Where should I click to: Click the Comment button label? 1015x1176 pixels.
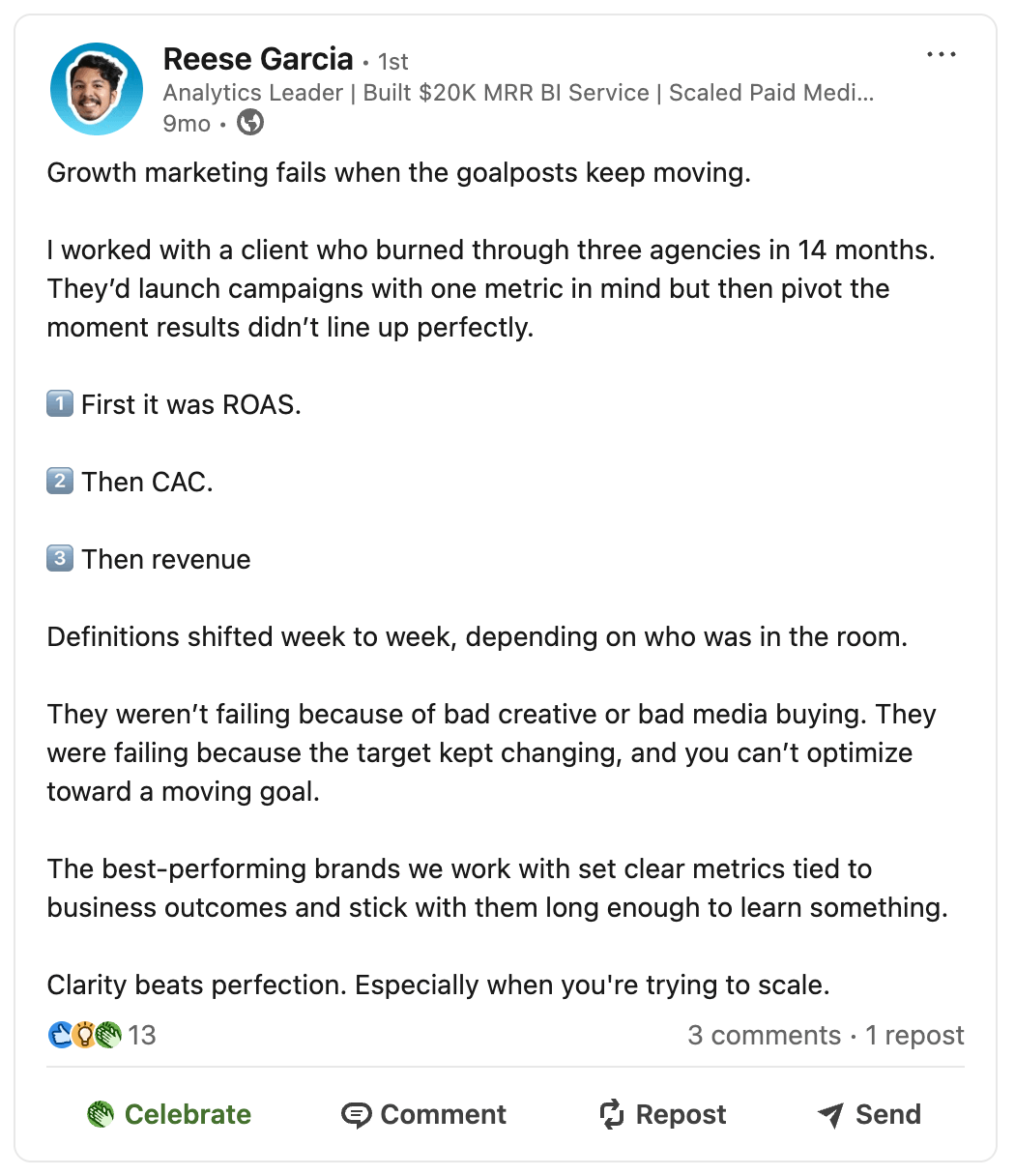[443, 1114]
